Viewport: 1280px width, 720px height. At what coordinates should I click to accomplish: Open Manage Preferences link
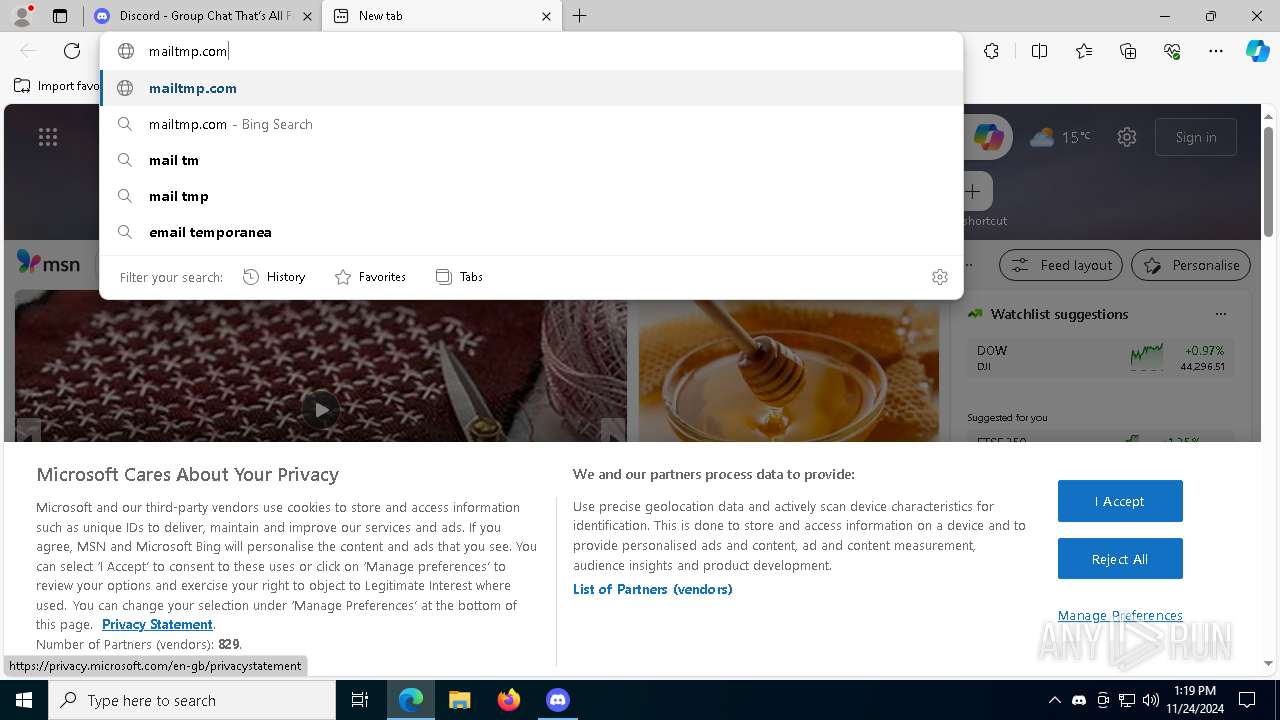point(1120,615)
